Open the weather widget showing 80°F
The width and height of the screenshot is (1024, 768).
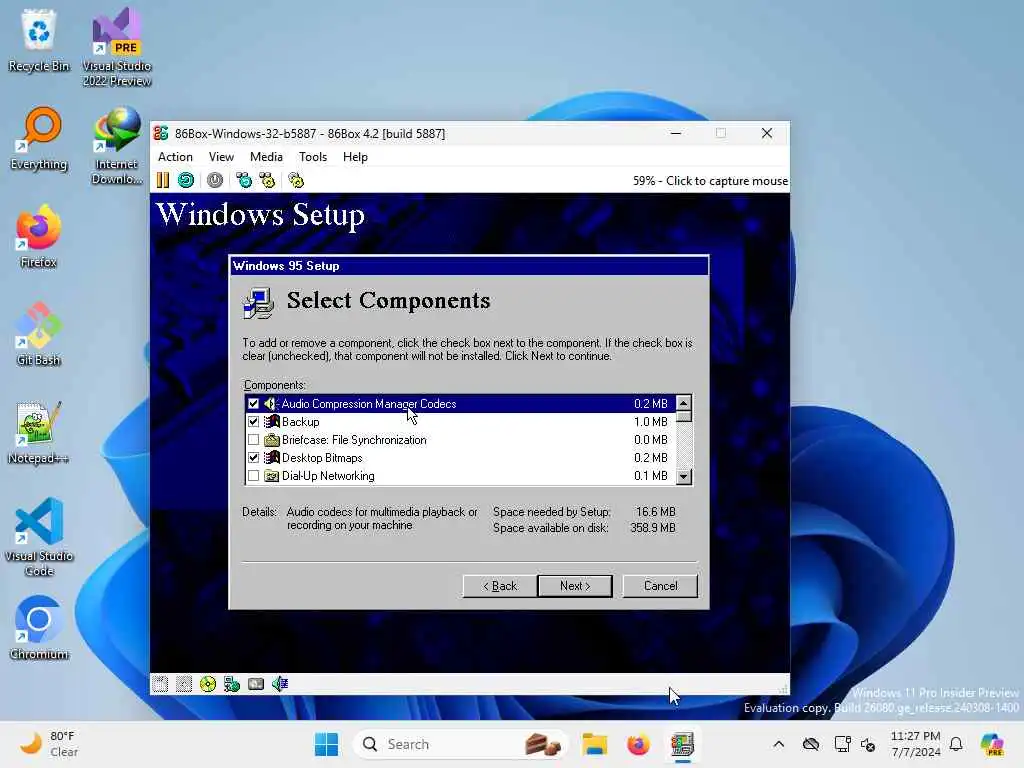tap(49, 744)
